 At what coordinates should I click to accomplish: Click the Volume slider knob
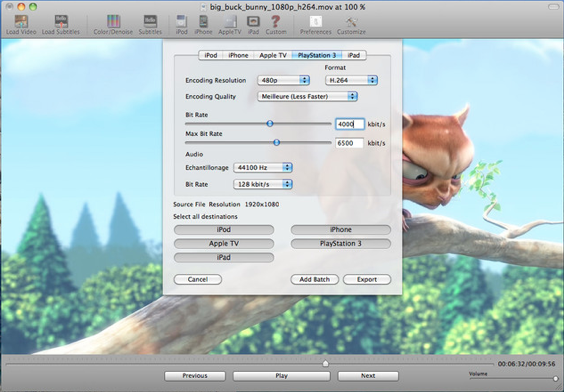(556, 379)
